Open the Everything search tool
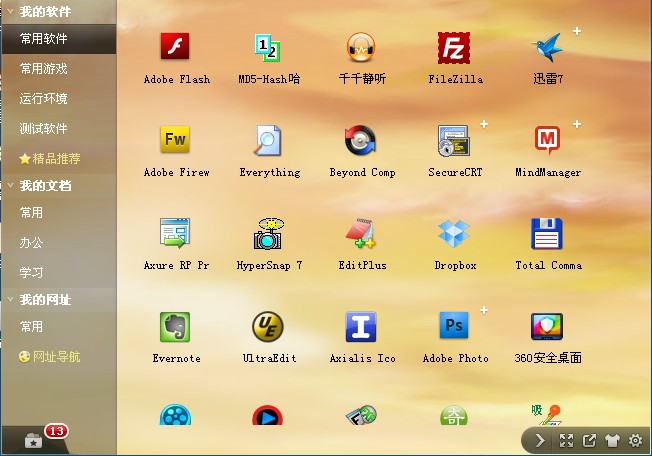The image size is (652, 456). pyautogui.click(x=269, y=140)
